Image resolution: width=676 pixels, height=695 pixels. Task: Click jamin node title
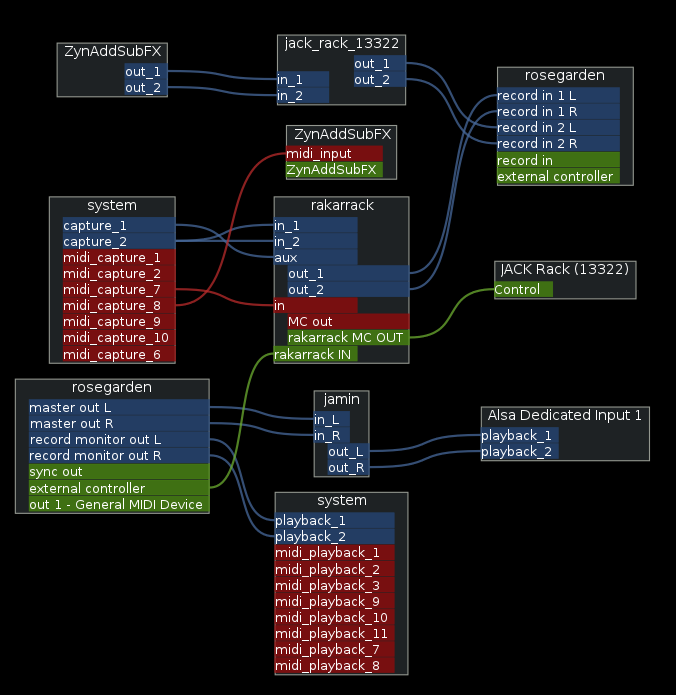tap(341, 399)
